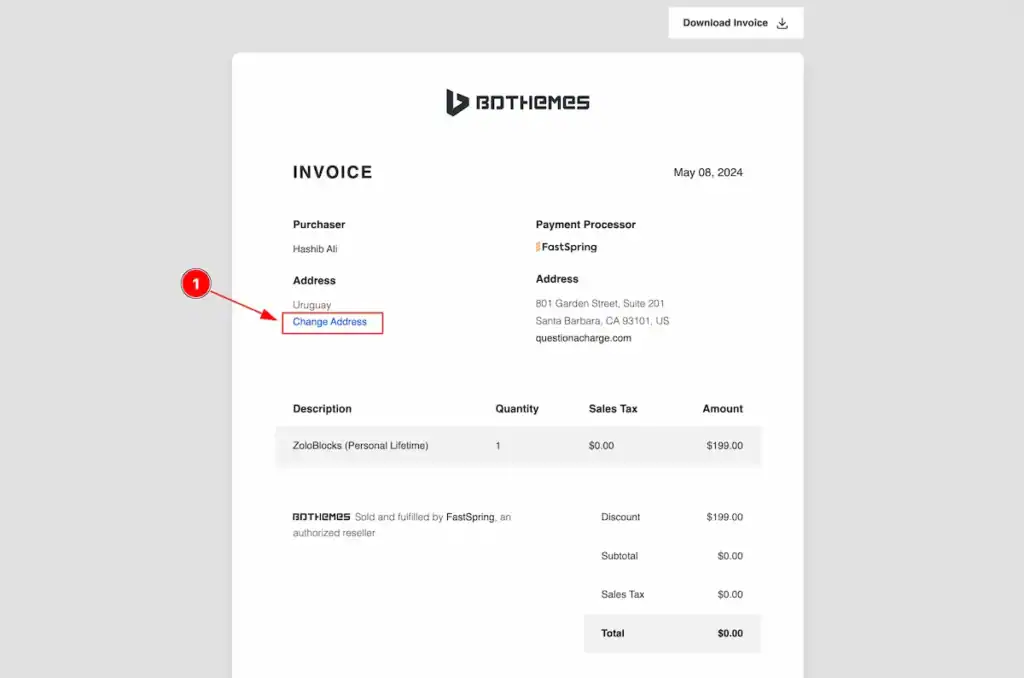
Task: Select the Uruguay address text
Action: coord(312,305)
